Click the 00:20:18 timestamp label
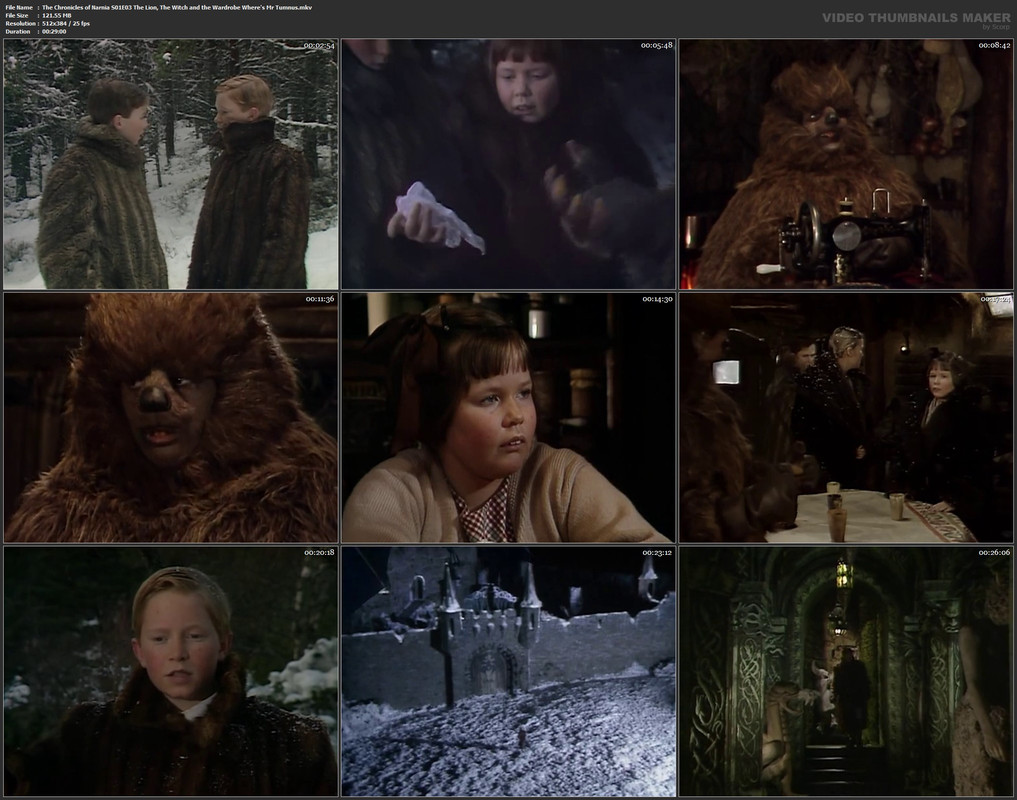Image resolution: width=1017 pixels, height=800 pixels. pyautogui.click(x=319, y=552)
